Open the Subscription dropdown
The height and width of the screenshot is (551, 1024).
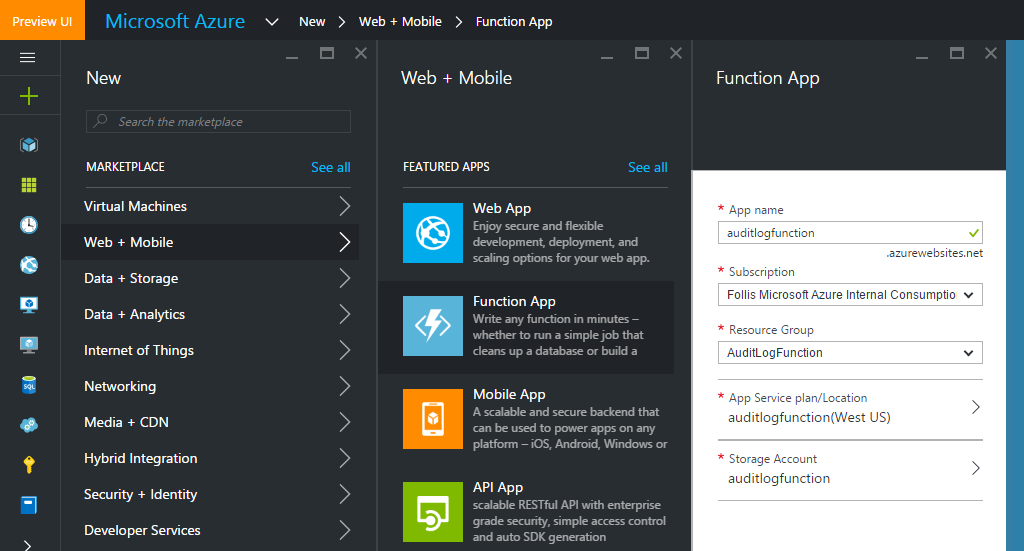(850, 294)
